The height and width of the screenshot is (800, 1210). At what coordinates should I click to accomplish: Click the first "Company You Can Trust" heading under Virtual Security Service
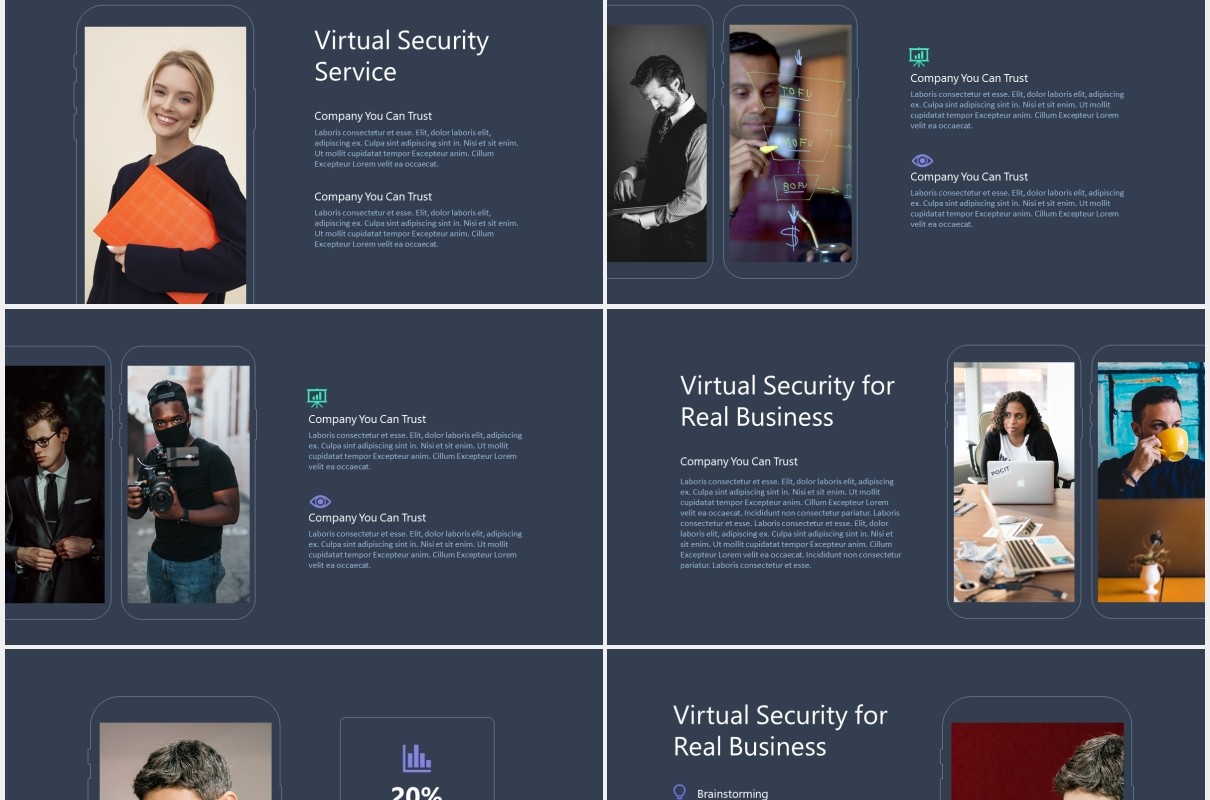pos(373,116)
